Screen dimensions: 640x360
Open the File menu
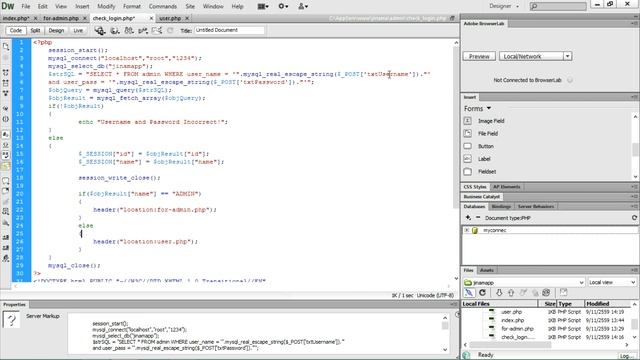tap(26, 7)
